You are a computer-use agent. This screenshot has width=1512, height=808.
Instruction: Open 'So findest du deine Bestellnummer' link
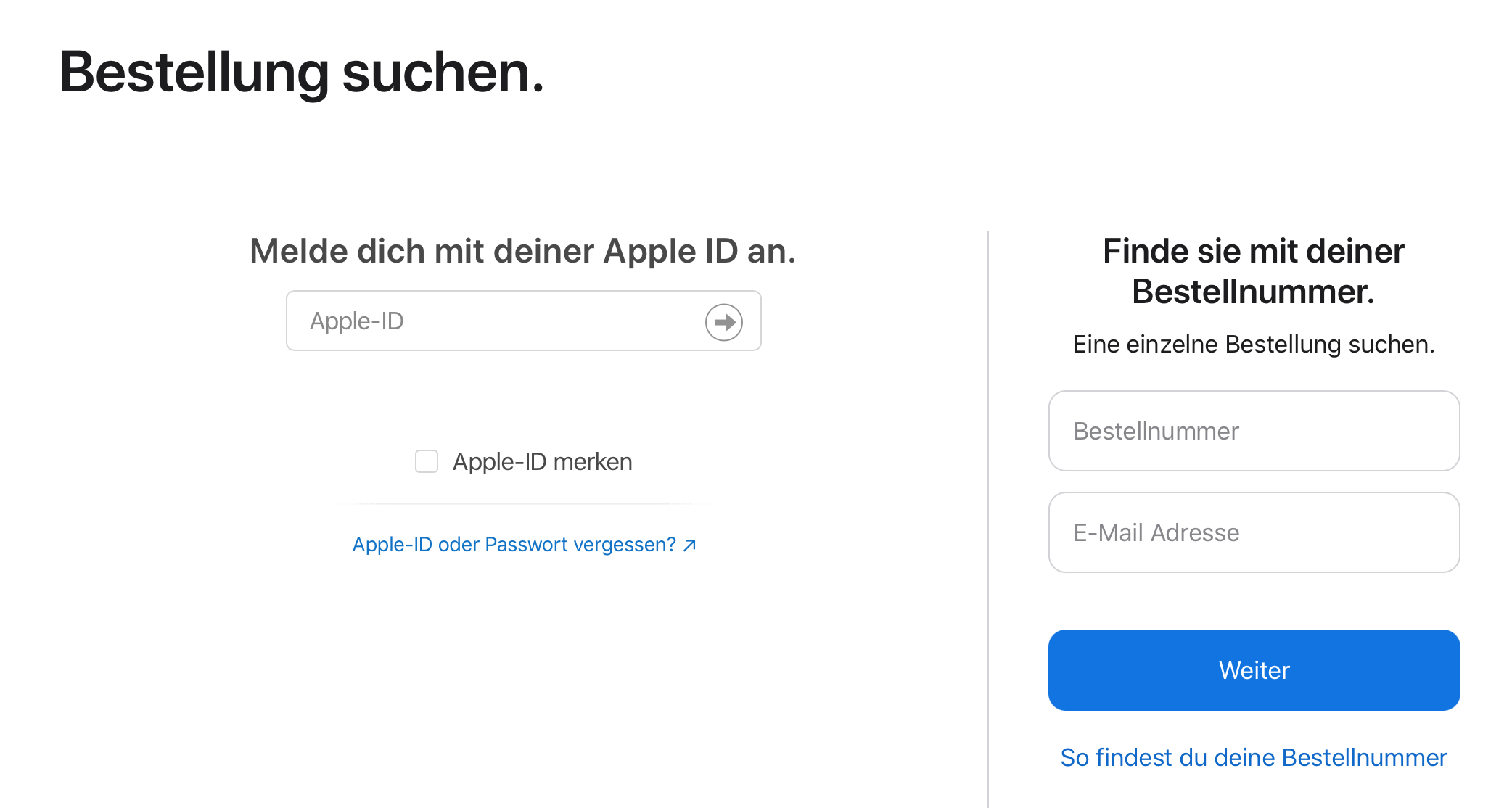point(1253,757)
